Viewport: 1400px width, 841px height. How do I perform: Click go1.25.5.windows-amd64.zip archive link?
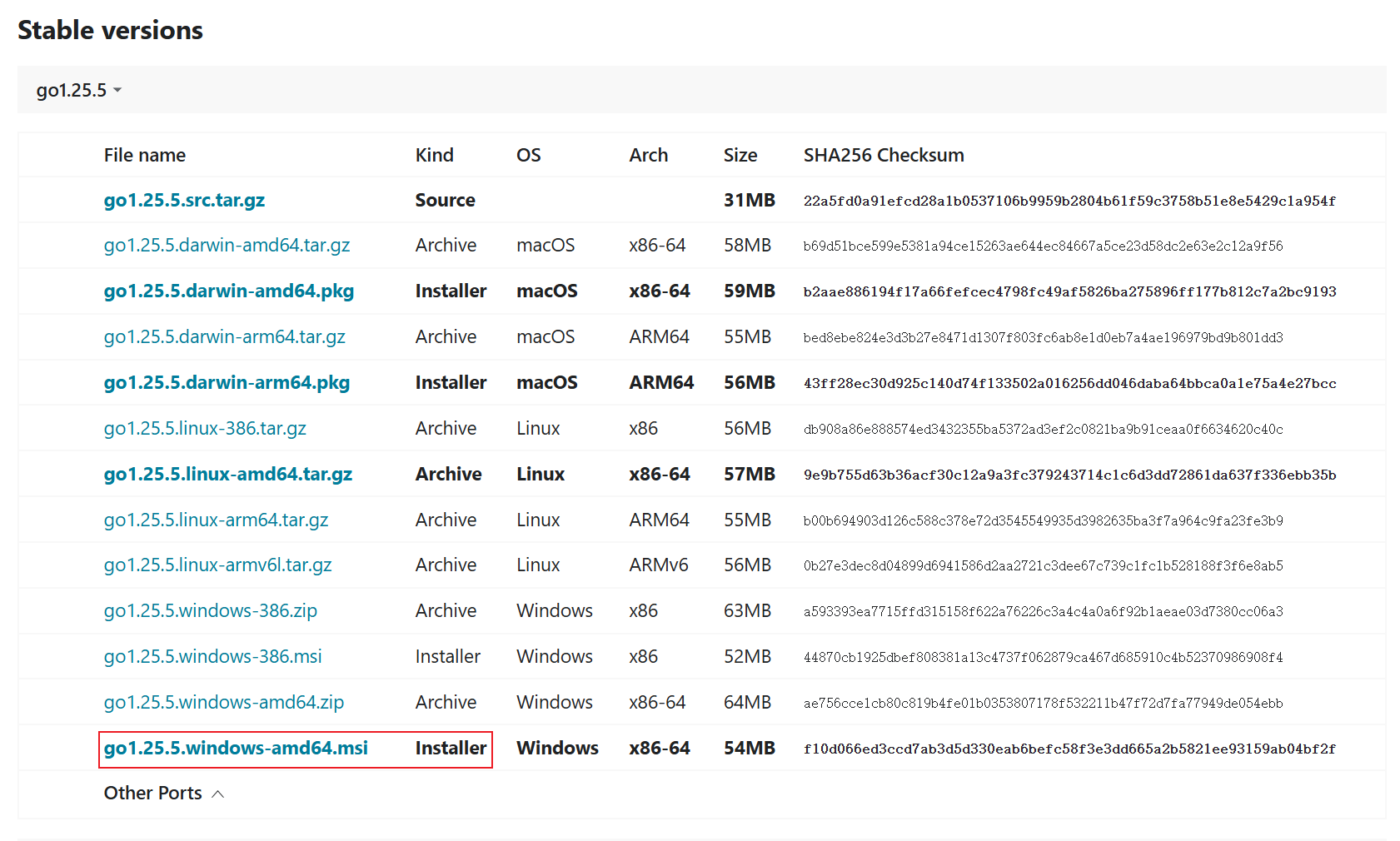pos(223,703)
